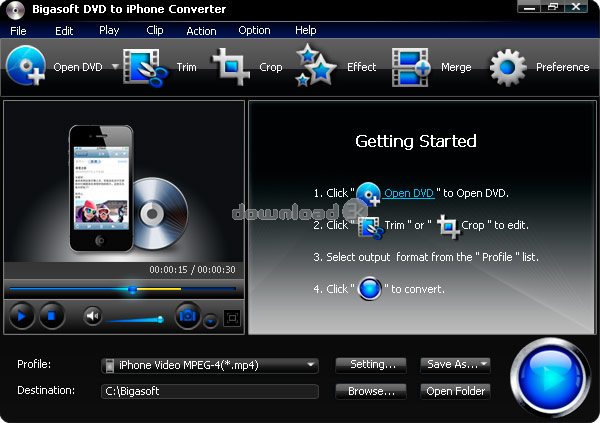Screen dimensions: 600x423
Task: Open the Help menu
Action: point(305,31)
